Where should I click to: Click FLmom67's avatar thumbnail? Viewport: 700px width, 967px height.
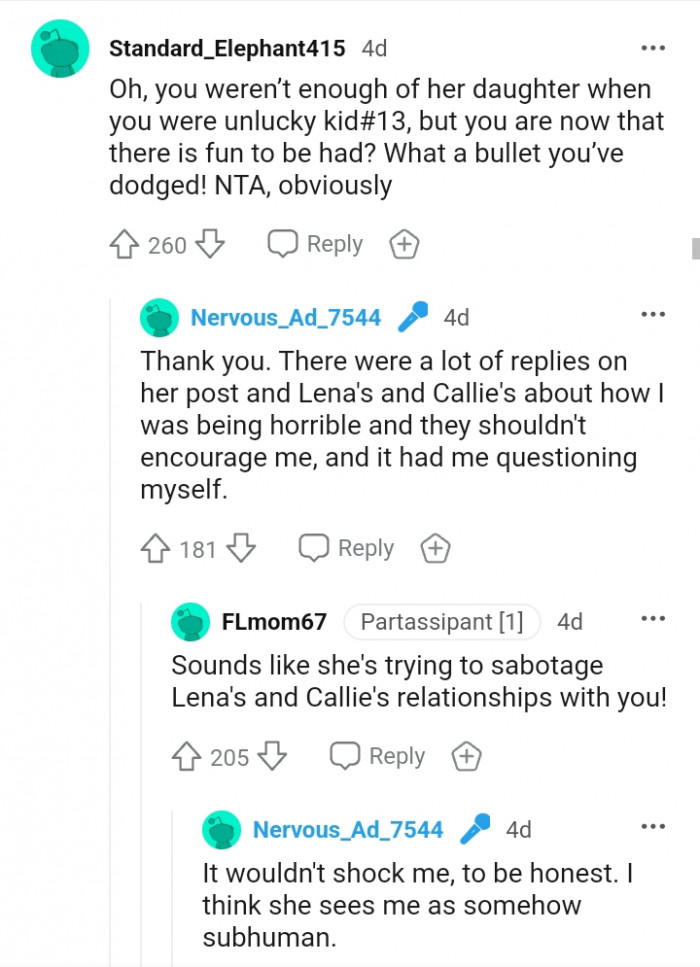(191, 621)
